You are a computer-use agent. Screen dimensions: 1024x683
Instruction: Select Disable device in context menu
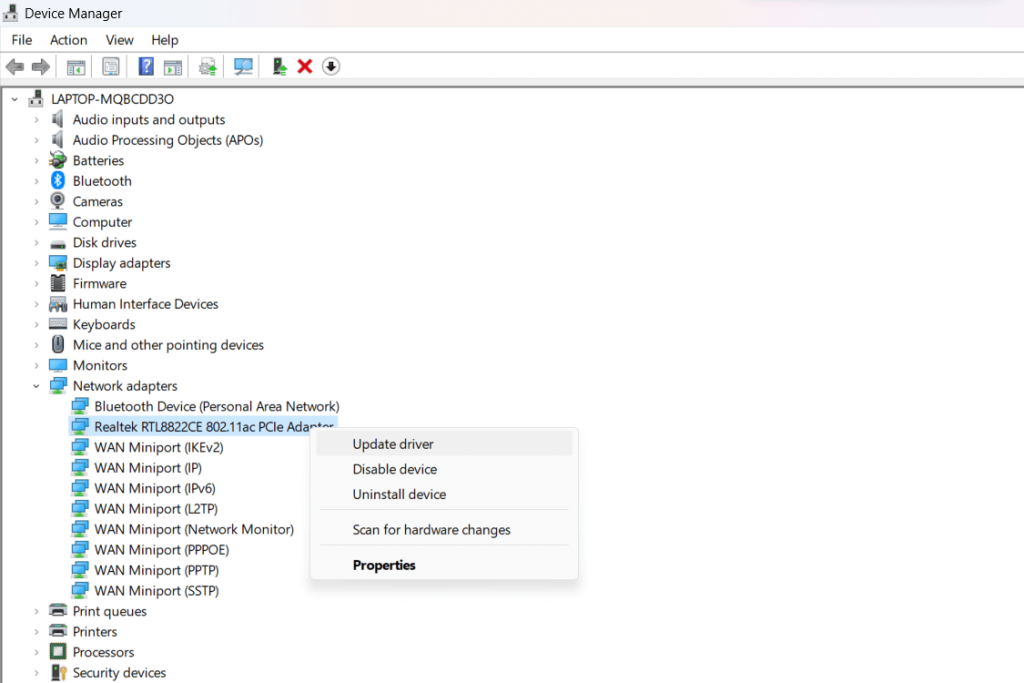coord(395,469)
